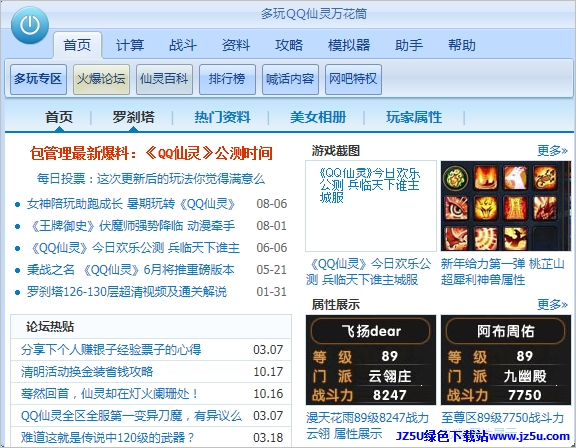Image resolution: width=576 pixels, height=448 pixels.
Task: Click the window title 多玩QQ仙灵万花筒
Action: coord(314,14)
